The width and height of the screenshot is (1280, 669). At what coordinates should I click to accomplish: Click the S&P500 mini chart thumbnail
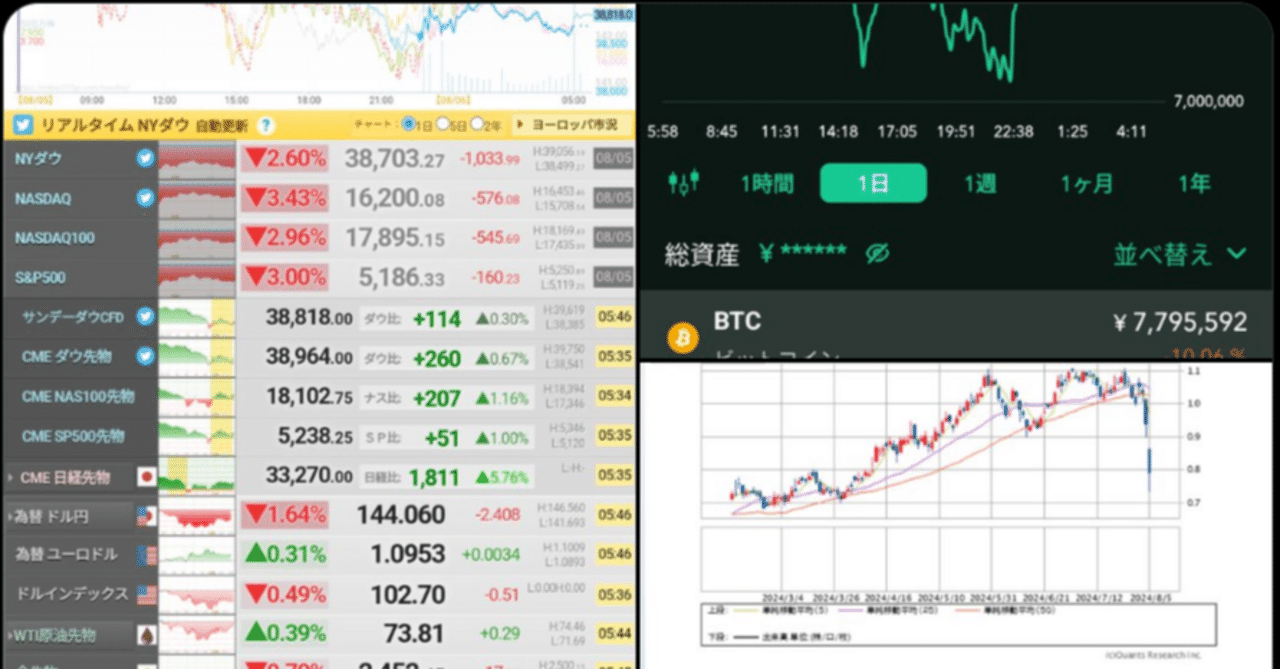coord(197,278)
